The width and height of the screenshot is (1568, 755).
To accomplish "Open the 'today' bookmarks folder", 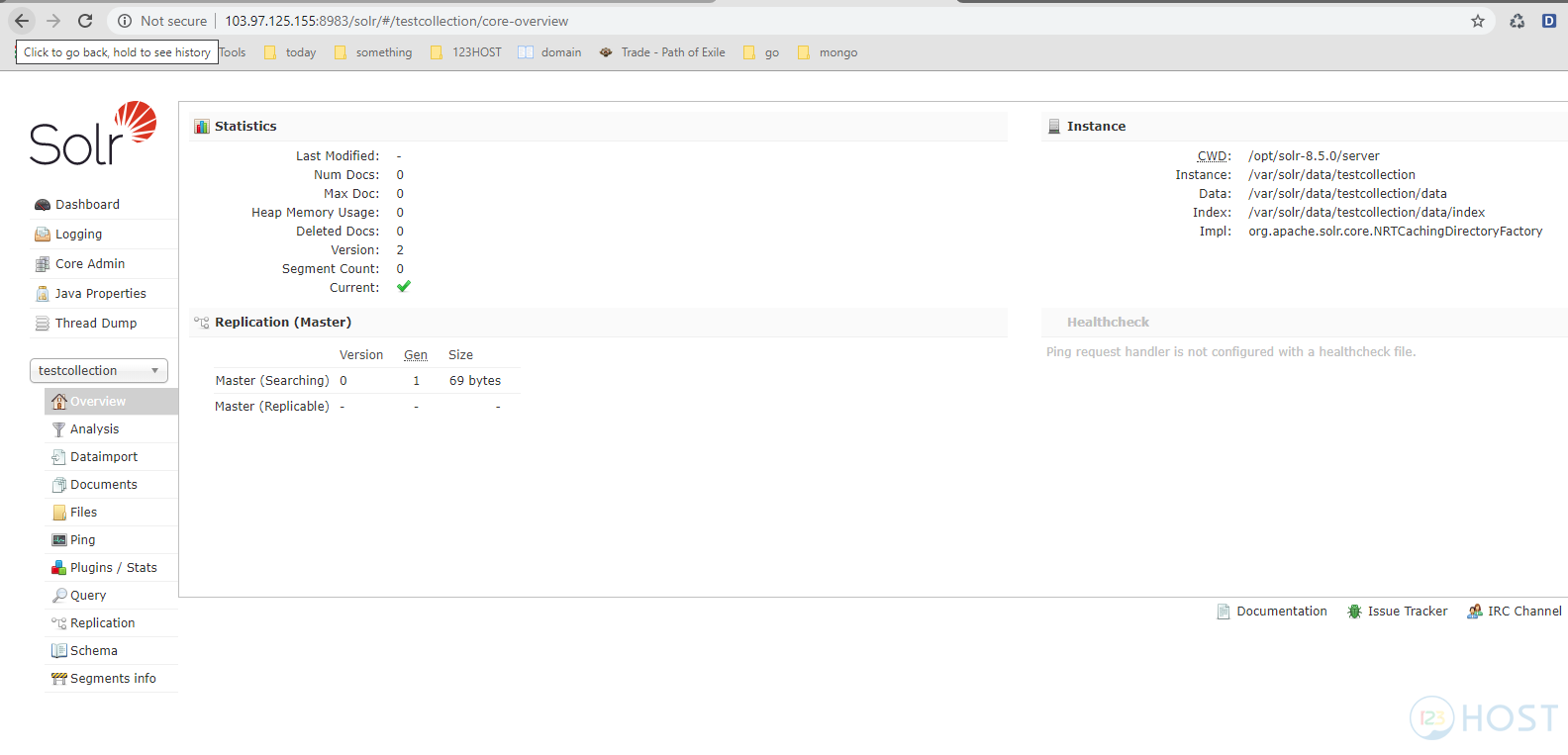I will coord(290,52).
